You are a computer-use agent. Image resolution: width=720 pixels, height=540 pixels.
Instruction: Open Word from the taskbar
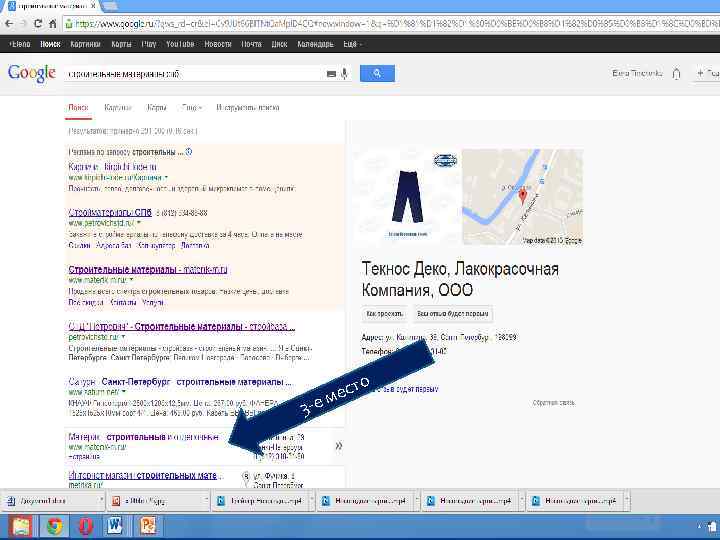point(115,526)
